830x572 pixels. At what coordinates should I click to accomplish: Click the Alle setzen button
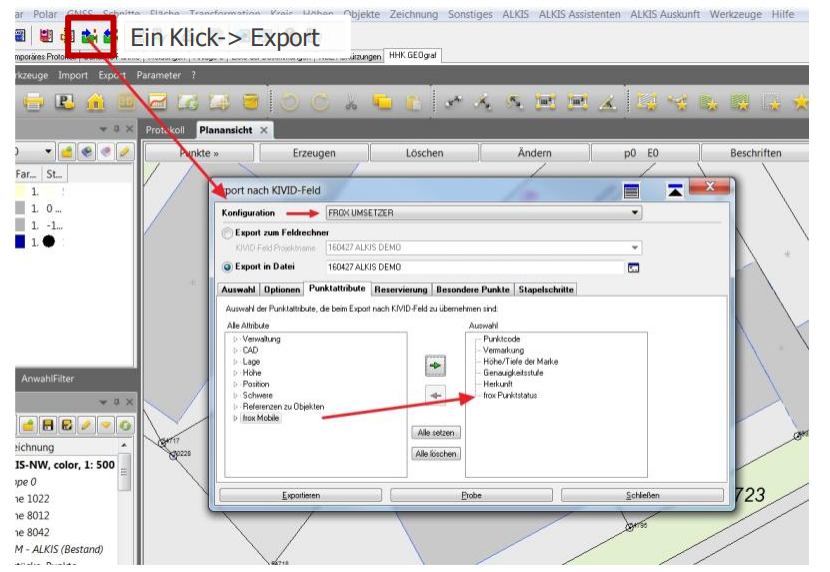[436, 433]
